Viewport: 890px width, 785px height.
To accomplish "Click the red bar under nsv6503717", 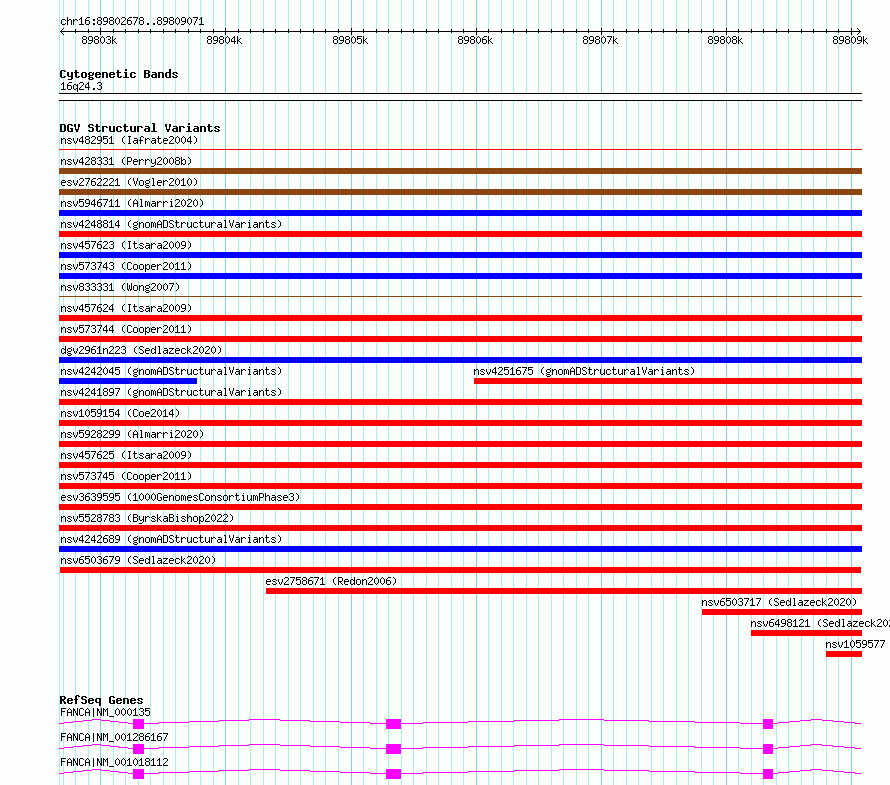I will (x=782, y=612).
